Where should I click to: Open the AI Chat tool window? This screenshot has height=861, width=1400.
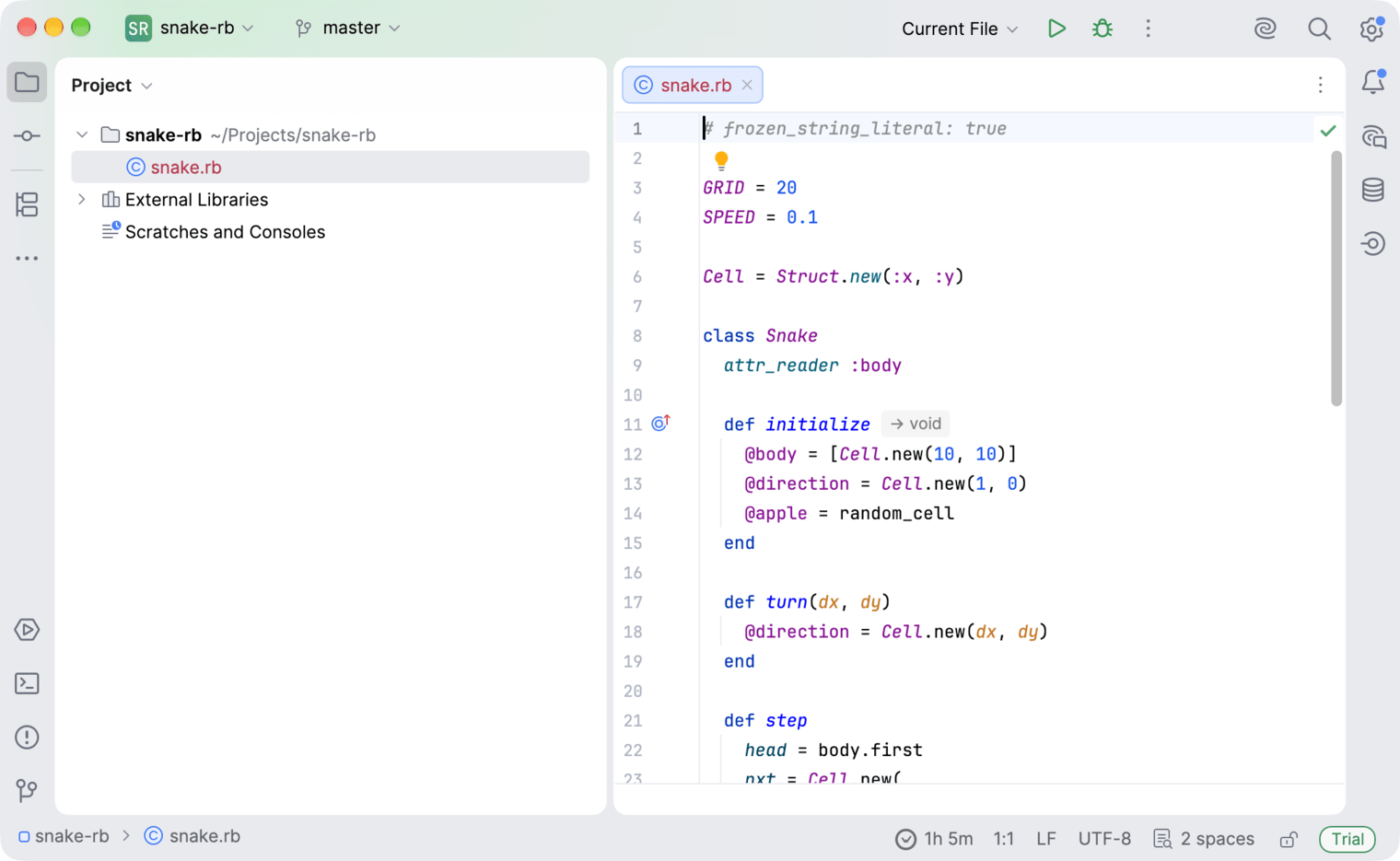[1373, 137]
